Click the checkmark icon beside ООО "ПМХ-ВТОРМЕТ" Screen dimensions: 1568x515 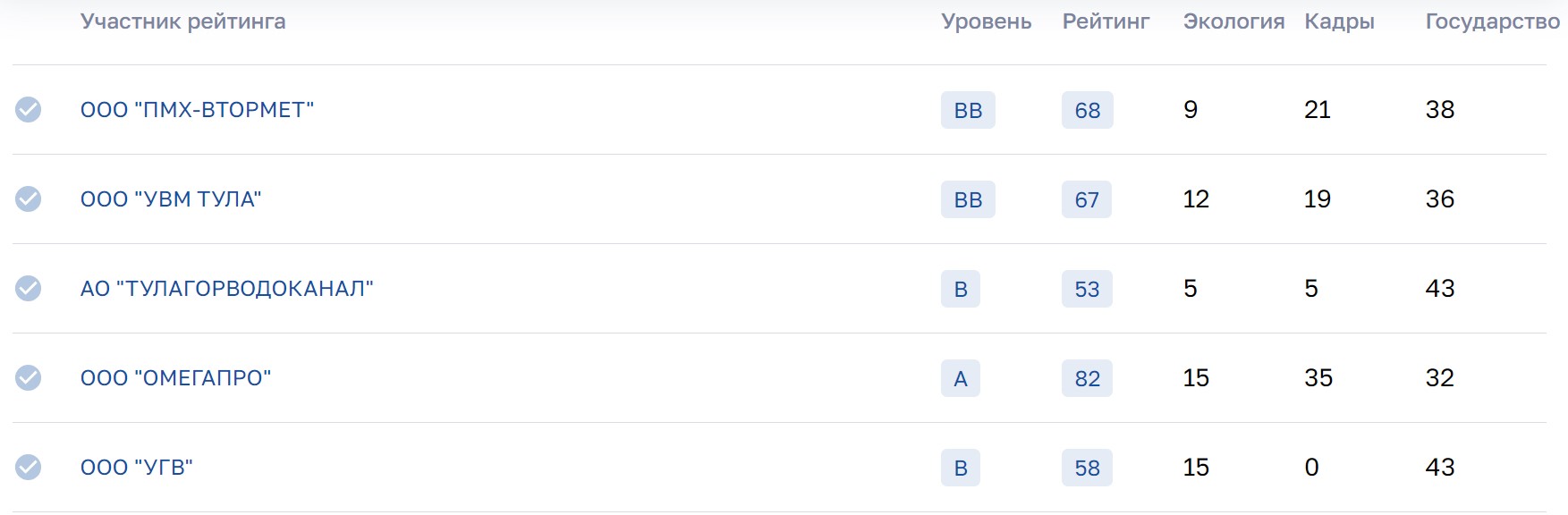click(x=29, y=110)
